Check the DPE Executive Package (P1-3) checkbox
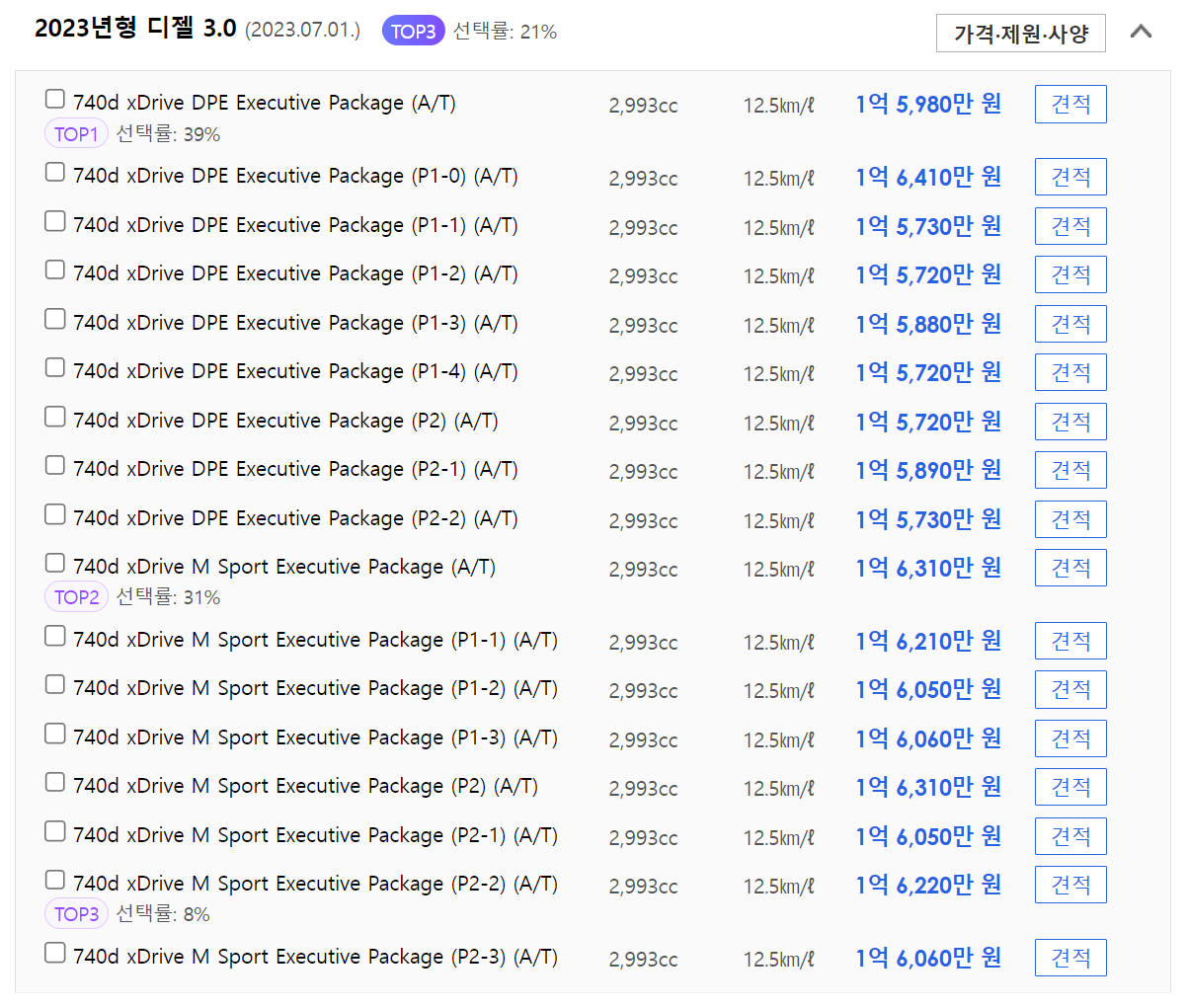 click(55, 319)
